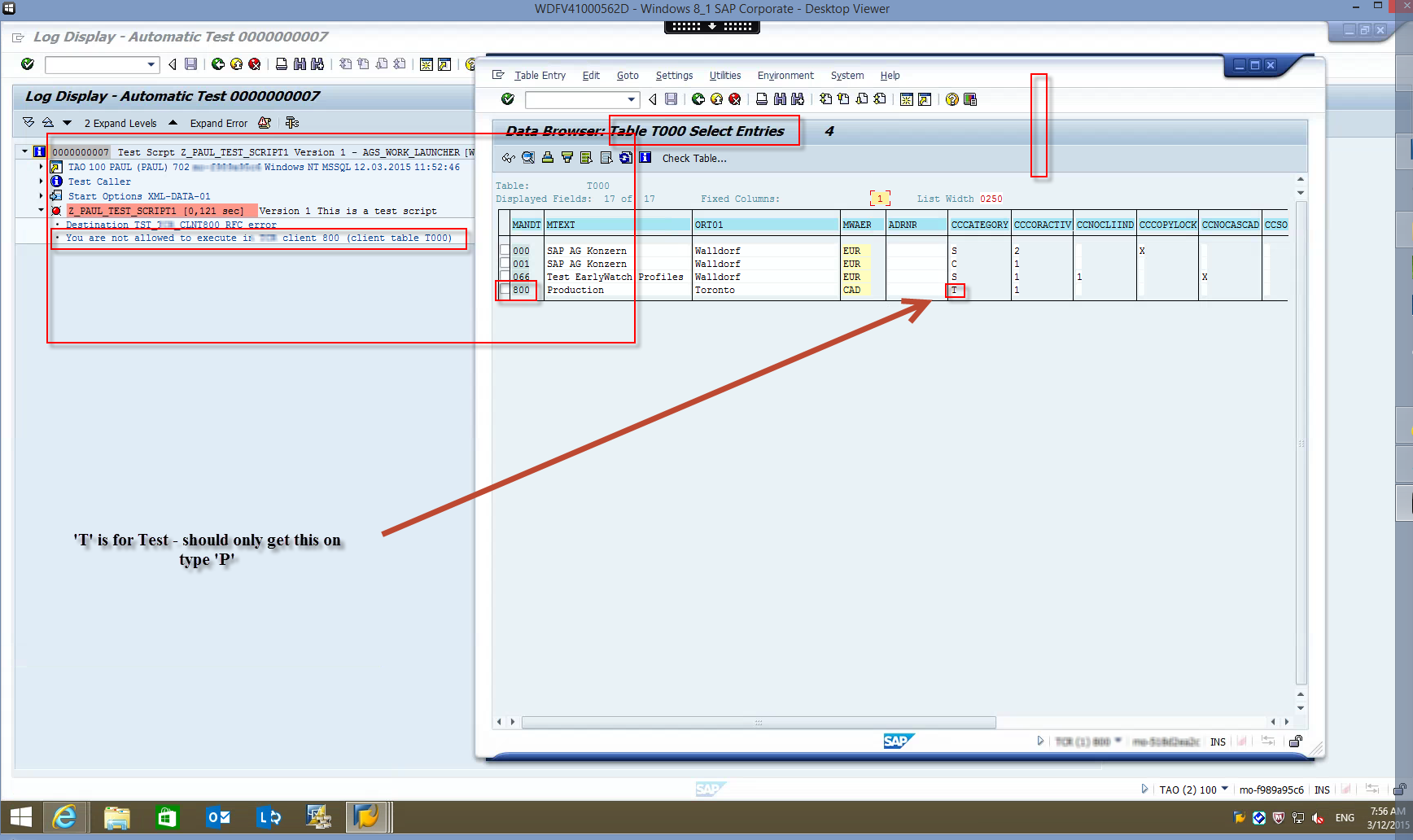1413x840 pixels.
Task: Expand the Test Caller log node
Action: (x=41, y=182)
